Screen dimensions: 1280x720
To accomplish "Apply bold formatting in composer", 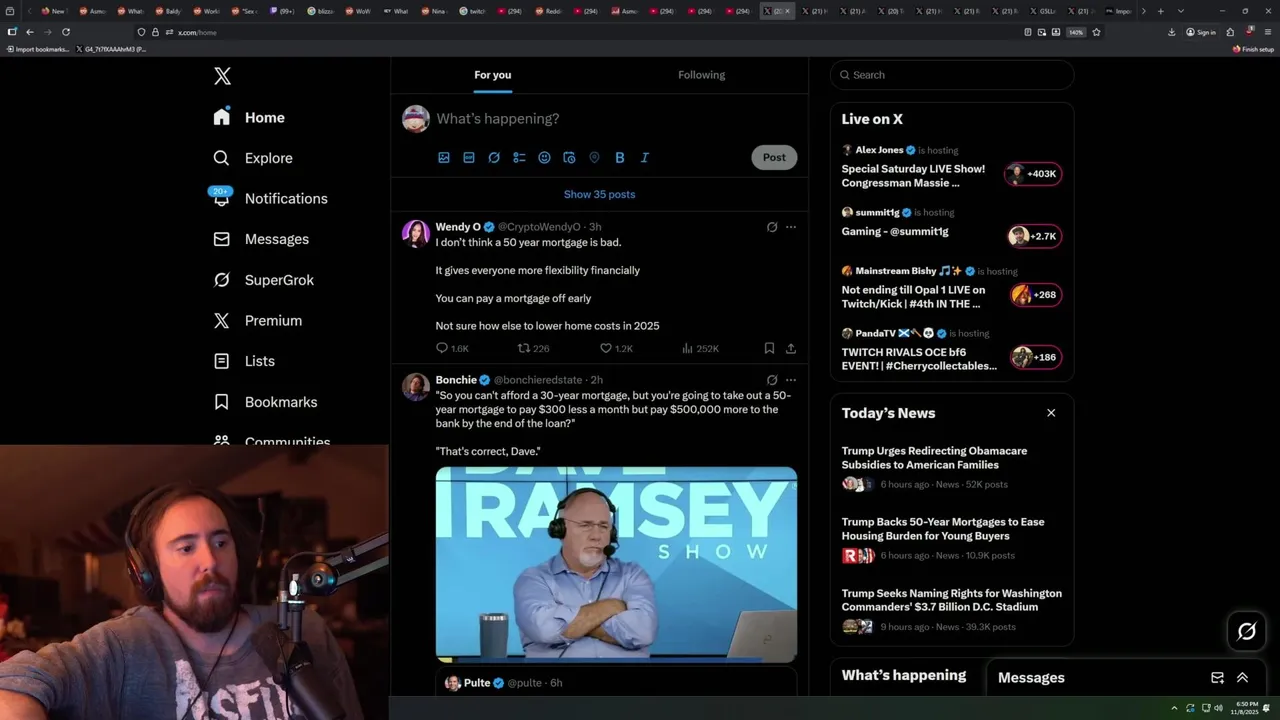I will coord(620,157).
